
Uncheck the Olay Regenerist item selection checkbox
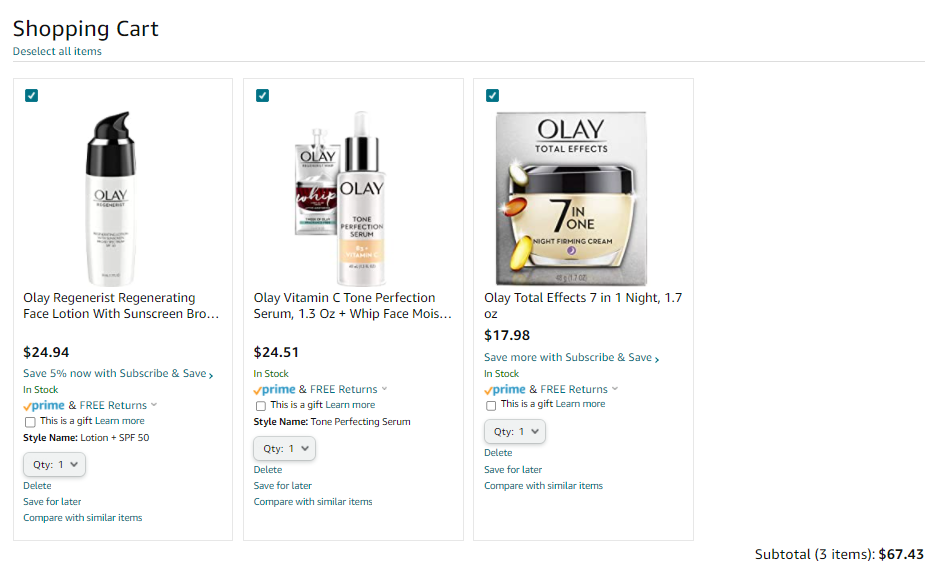coord(32,96)
